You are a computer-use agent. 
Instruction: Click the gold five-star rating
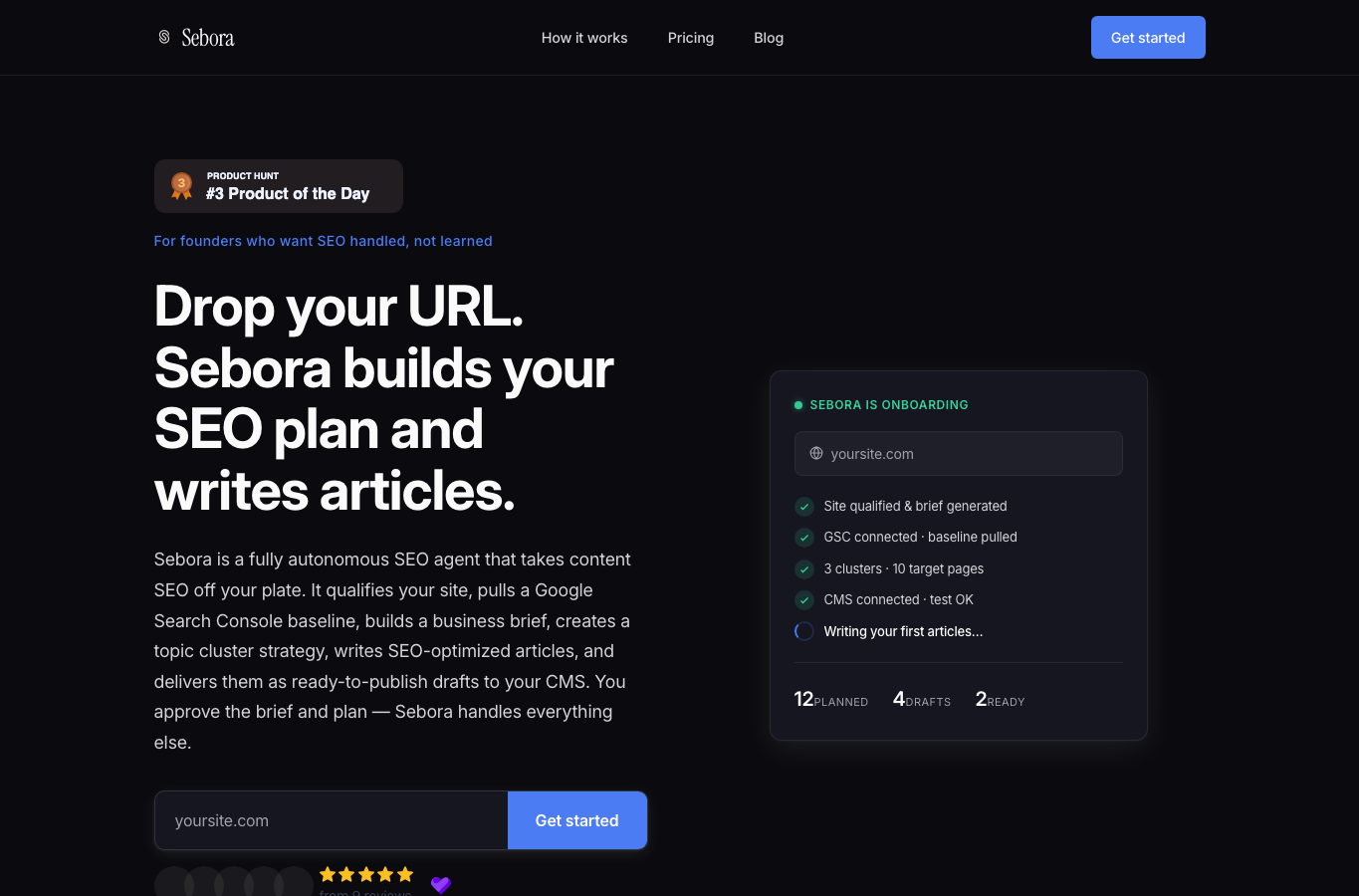tap(366, 874)
